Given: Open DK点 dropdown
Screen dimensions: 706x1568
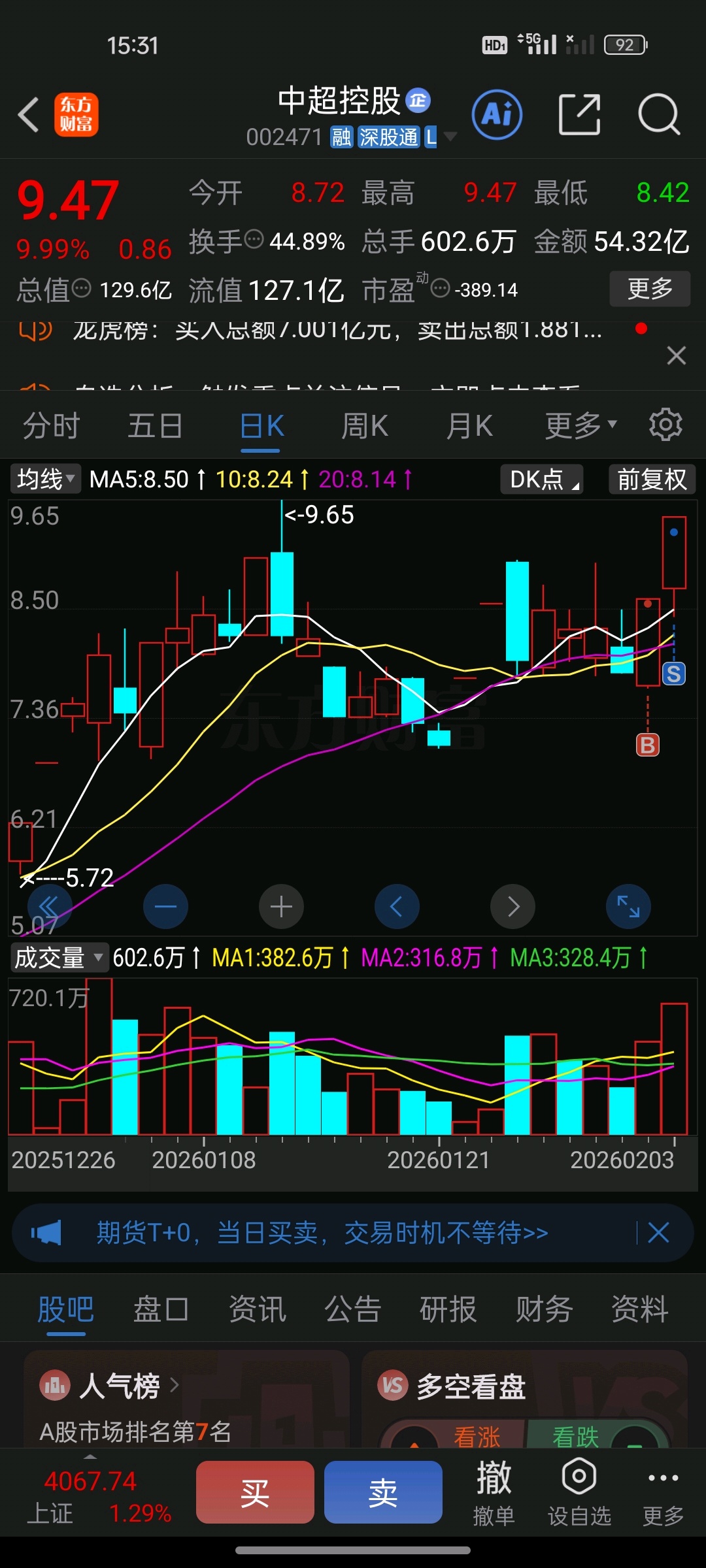Looking at the screenshot, I should pos(543,479).
